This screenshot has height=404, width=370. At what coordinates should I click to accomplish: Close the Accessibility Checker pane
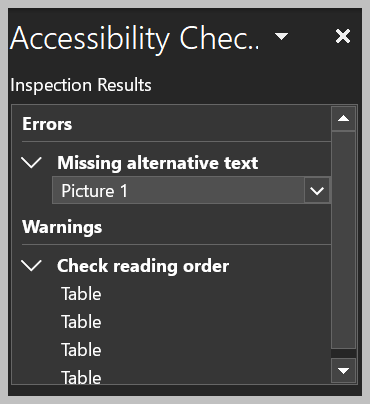tap(343, 36)
